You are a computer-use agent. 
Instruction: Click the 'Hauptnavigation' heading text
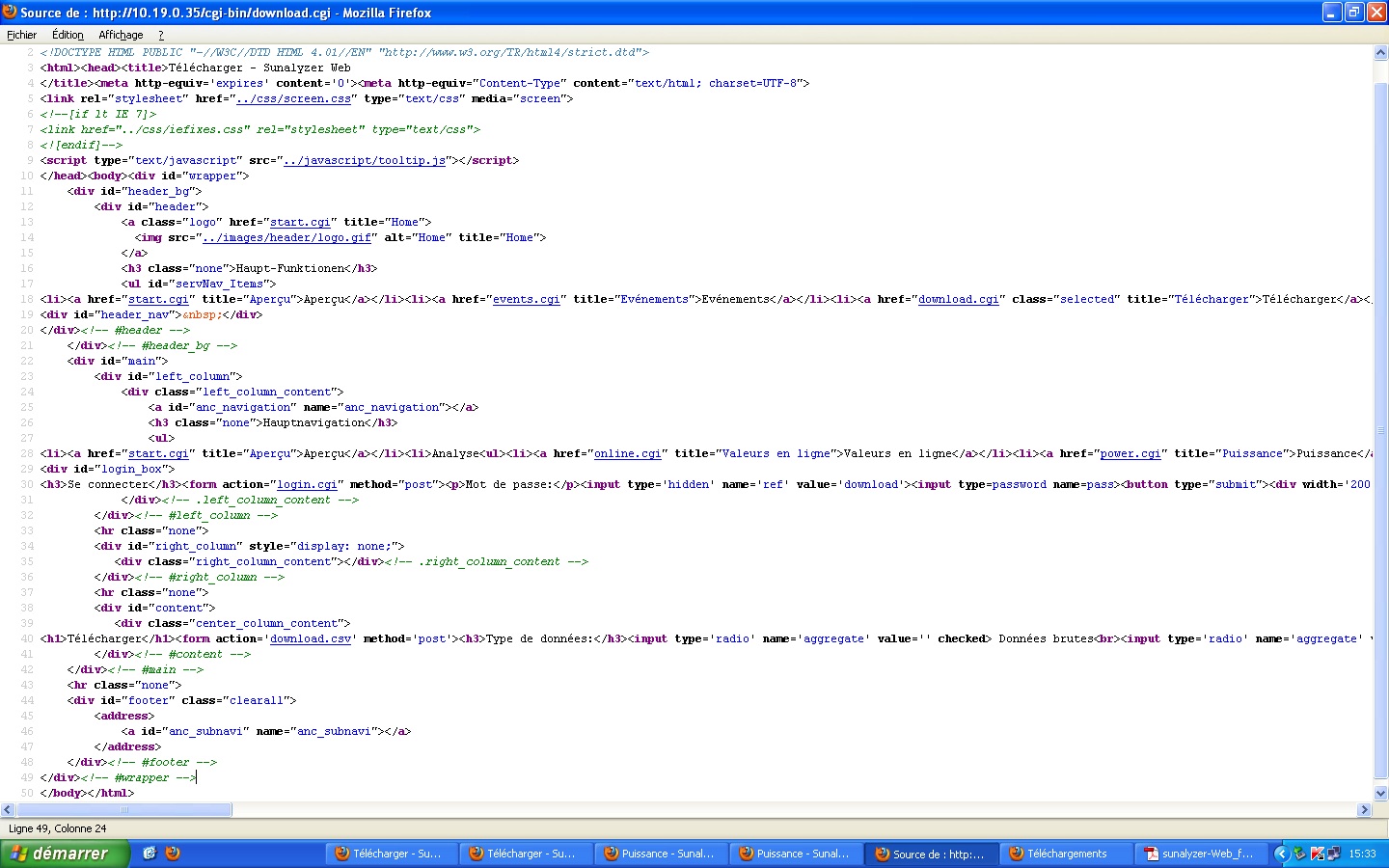[314, 422]
